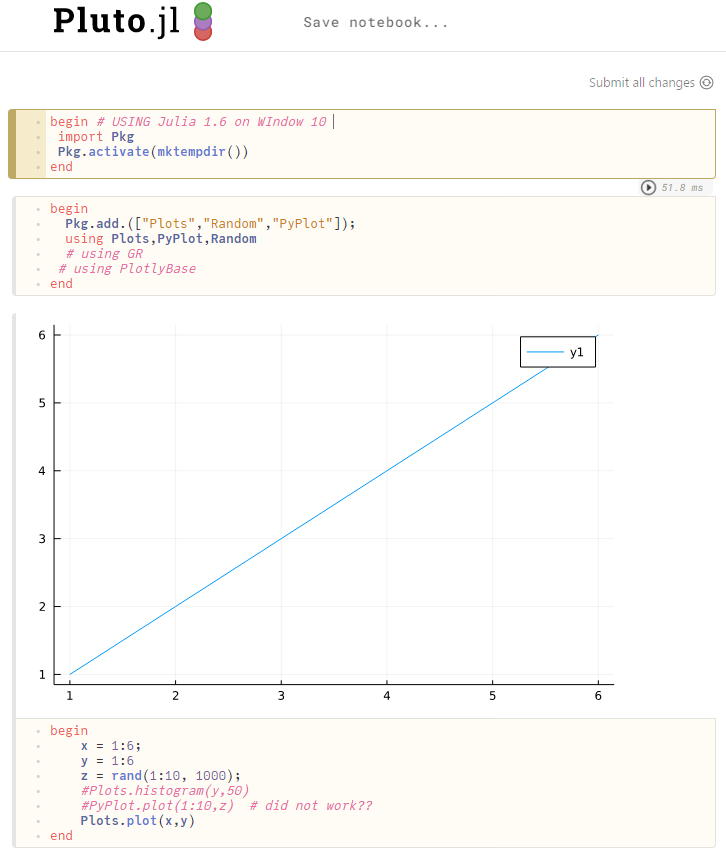The width and height of the screenshot is (726, 851).
Task: Click the Julia three-dots logo icon
Action: (203, 22)
